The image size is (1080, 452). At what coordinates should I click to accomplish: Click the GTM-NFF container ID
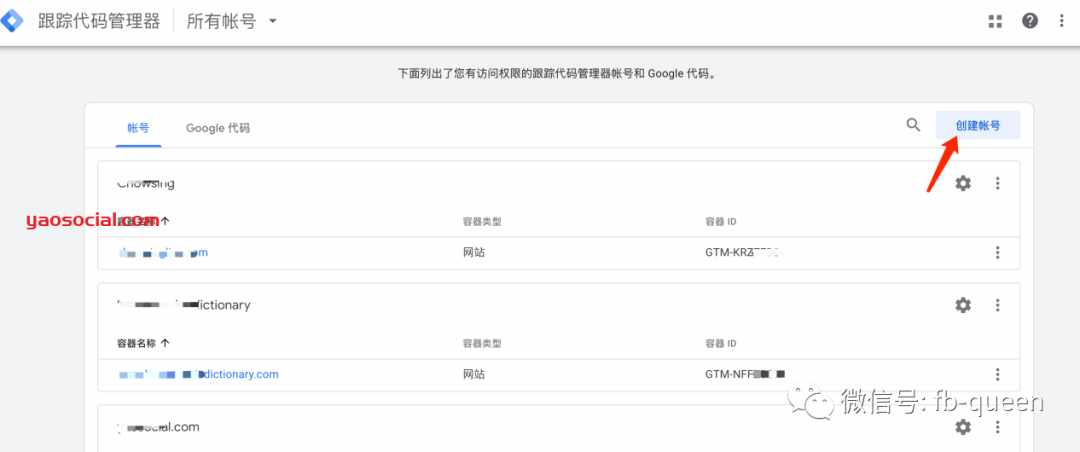pyautogui.click(x=745, y=374)
